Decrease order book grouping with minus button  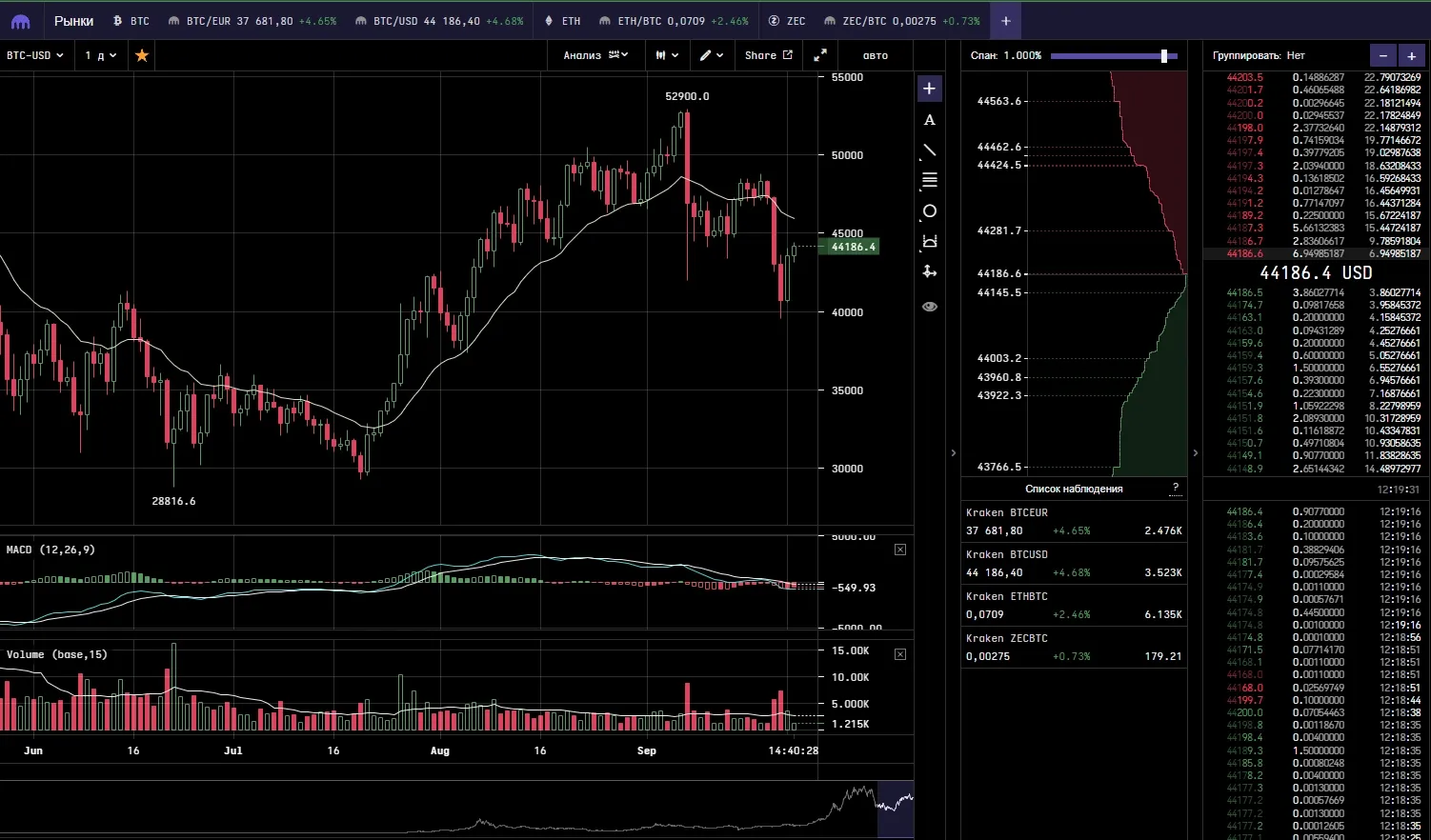[x=1383, y=55]
